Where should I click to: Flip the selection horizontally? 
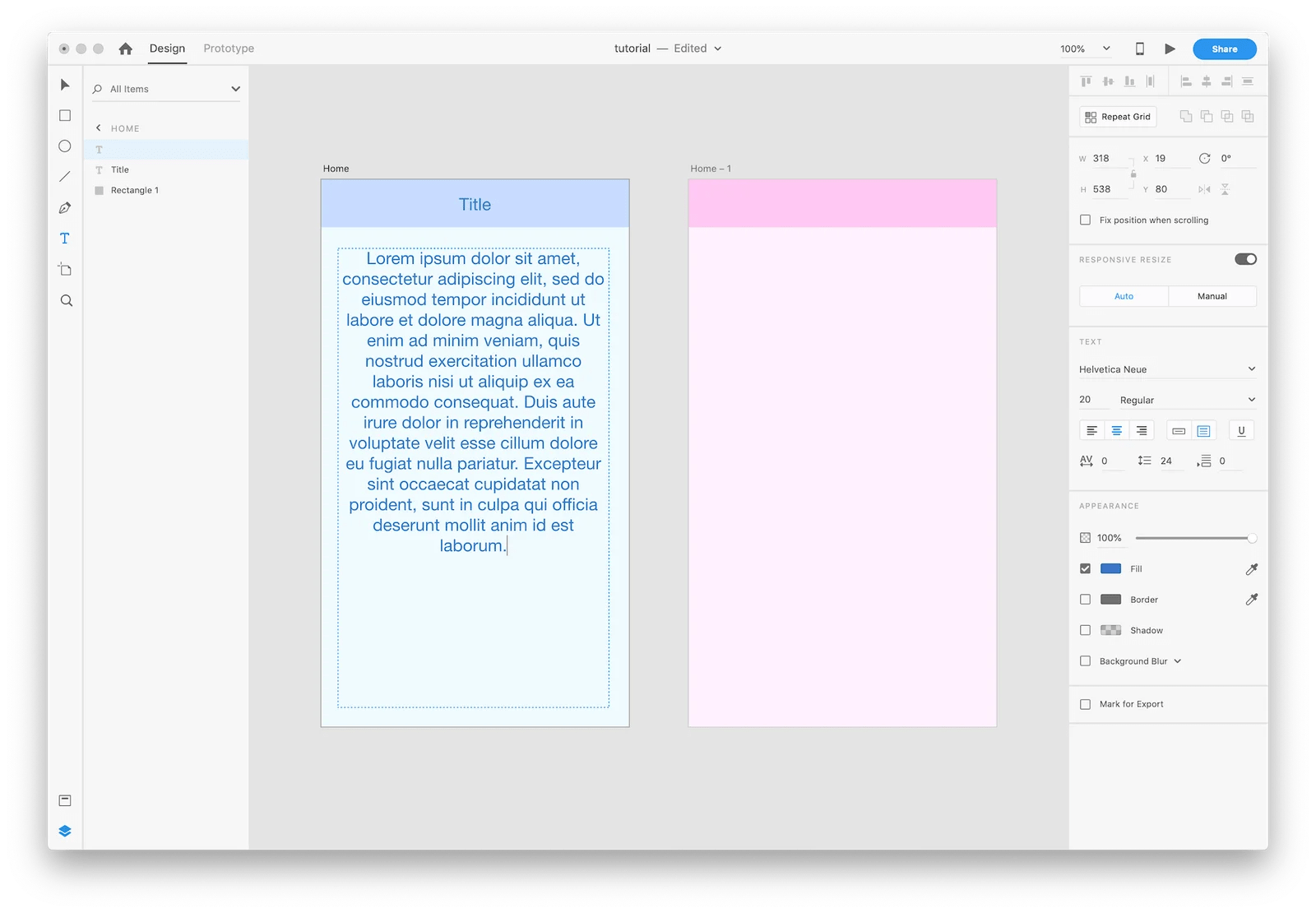point(1204,189)
